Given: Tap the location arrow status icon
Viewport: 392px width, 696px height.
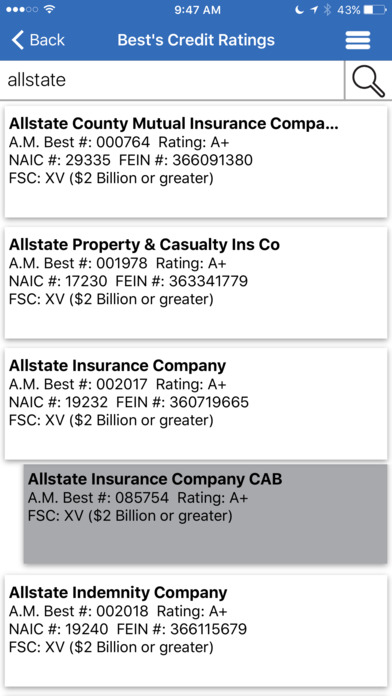Looking at the screenshot, I should click(314, 10).
